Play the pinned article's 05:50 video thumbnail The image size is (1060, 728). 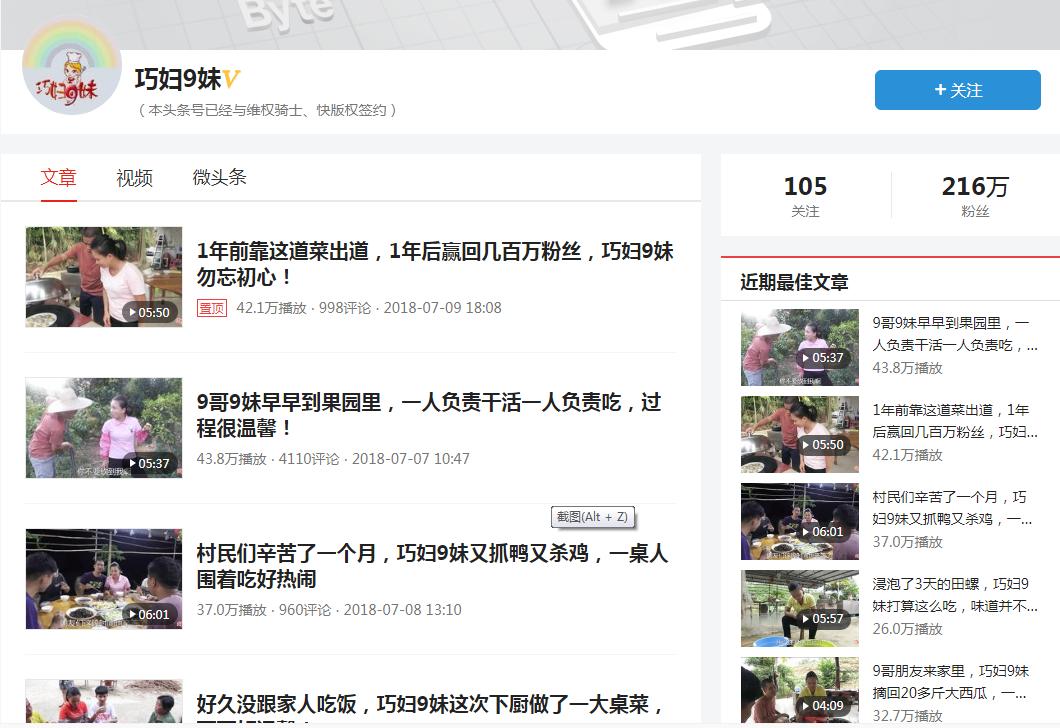coord(103,277)
